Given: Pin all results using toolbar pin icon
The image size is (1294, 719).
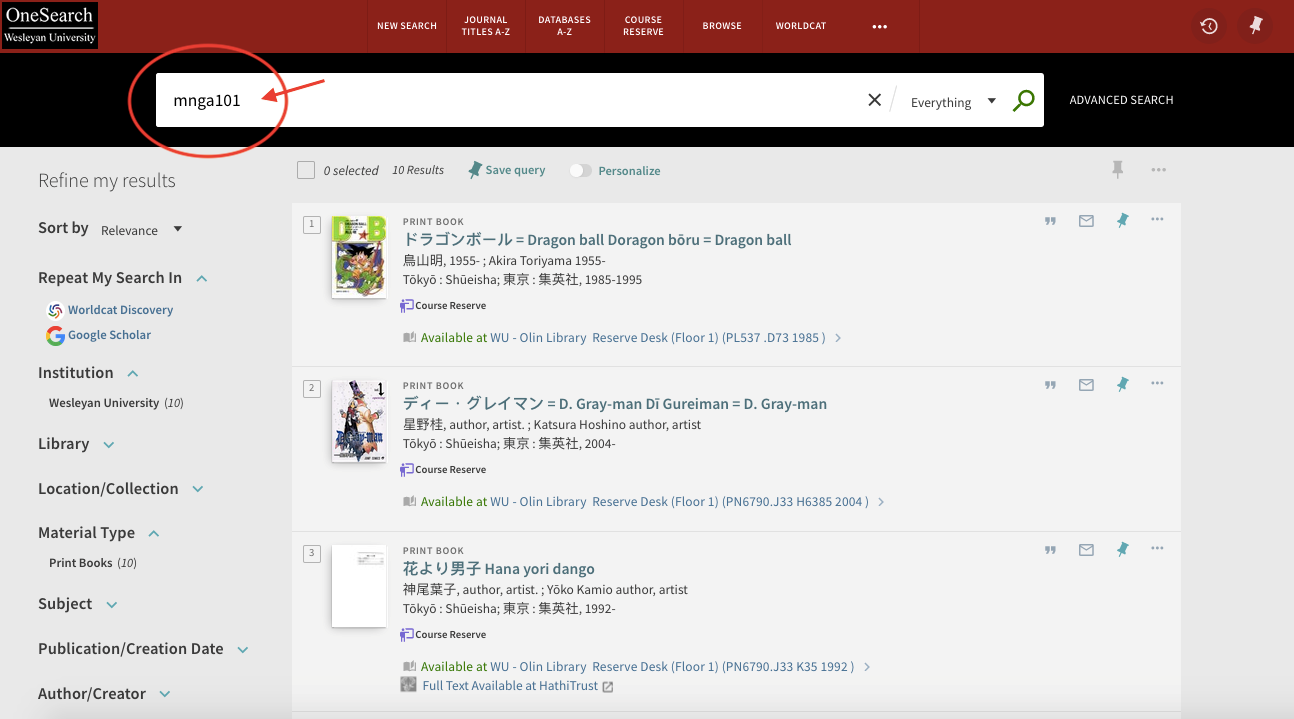Looking at the screenshot, I should pos(1118,170).
